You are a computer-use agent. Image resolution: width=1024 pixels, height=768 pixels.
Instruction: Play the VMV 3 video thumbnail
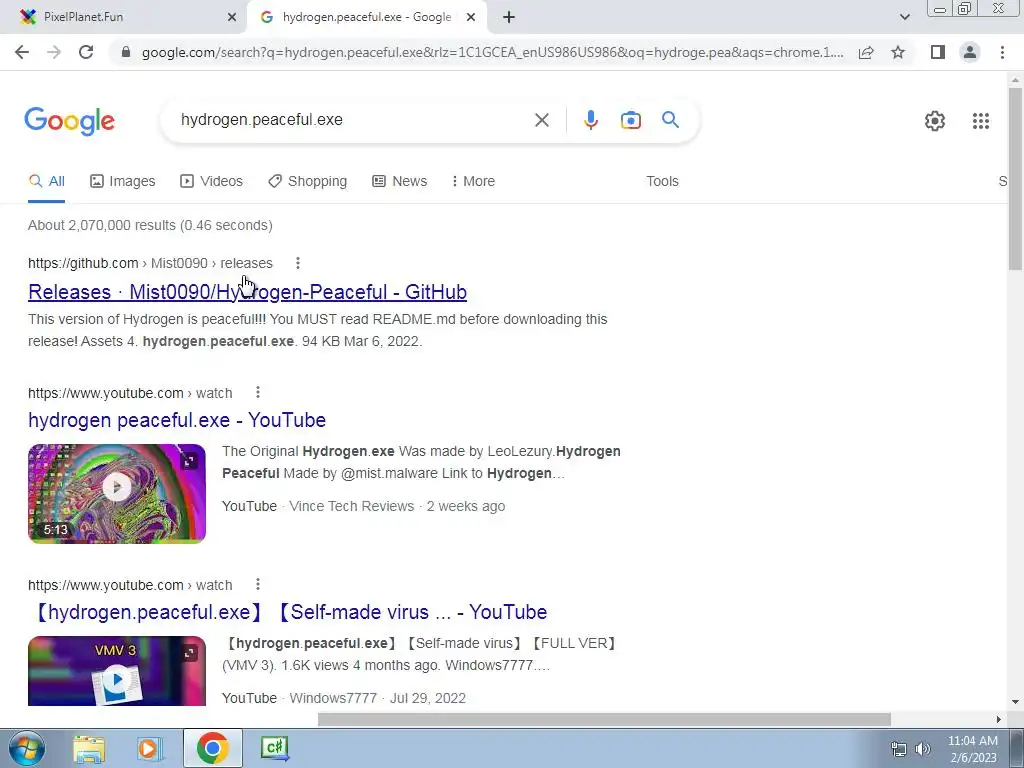[117, 671]
